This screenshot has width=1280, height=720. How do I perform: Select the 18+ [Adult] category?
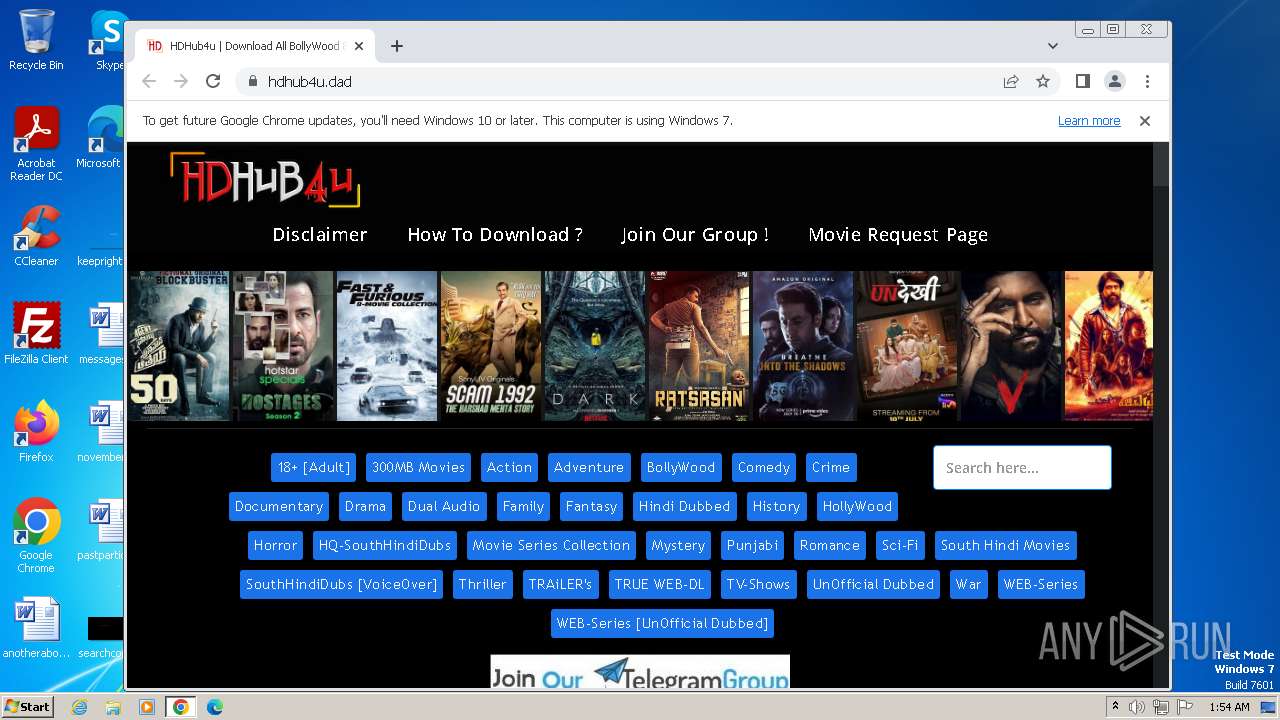314,467
